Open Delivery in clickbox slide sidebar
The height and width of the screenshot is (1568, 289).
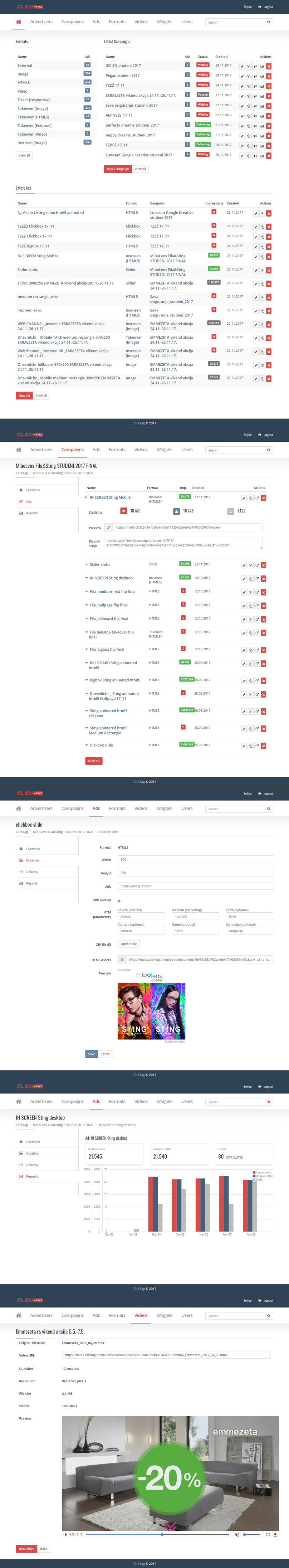31,872
